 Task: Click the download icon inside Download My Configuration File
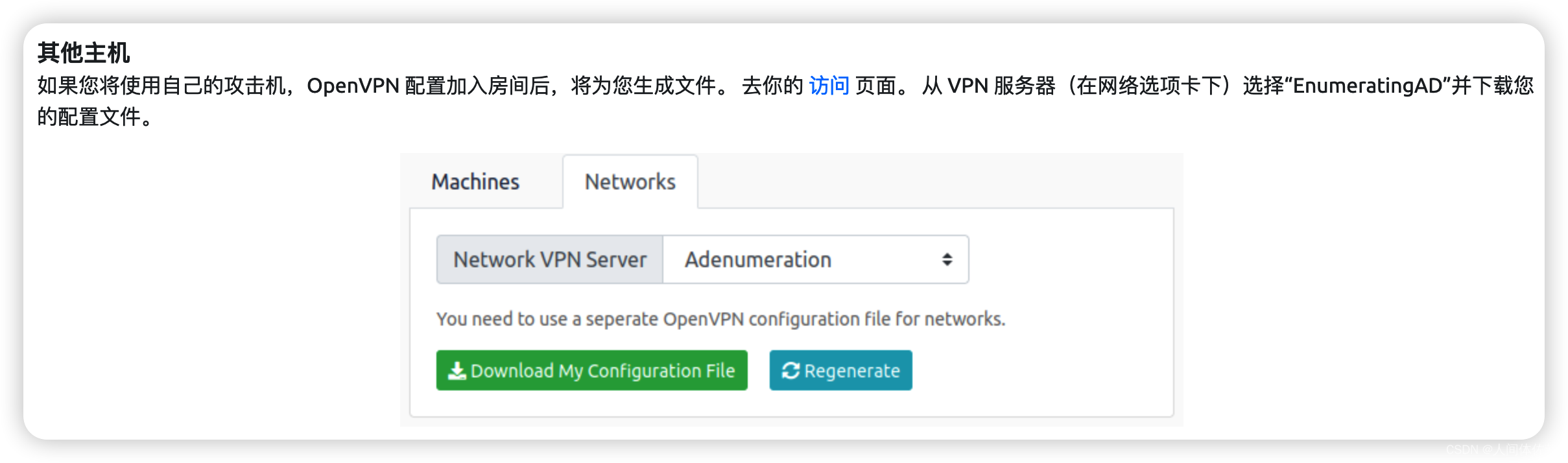[x=457, y=370]
